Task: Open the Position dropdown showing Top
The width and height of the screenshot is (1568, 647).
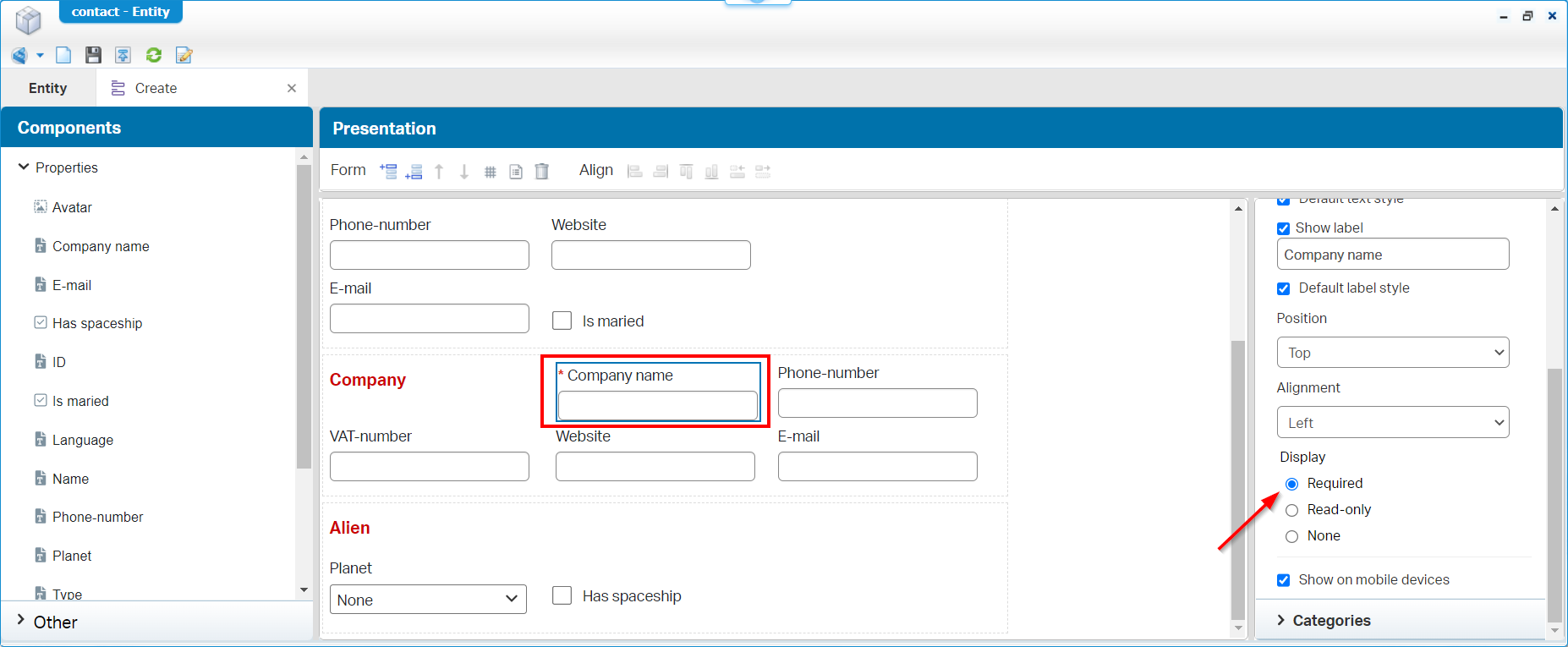Action: (x=1392, y=353)
